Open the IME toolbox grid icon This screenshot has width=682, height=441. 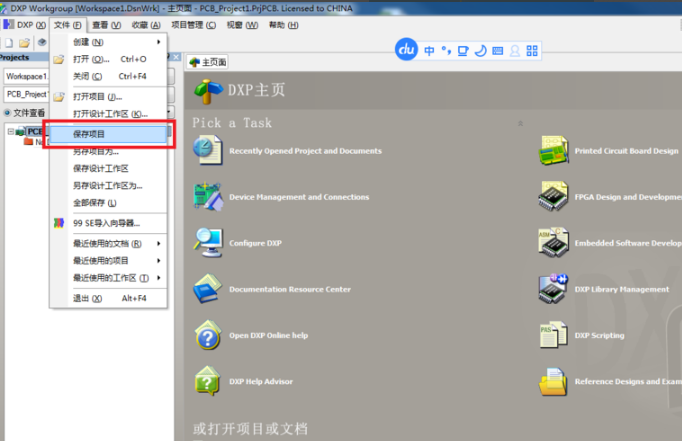coord(532,51)
